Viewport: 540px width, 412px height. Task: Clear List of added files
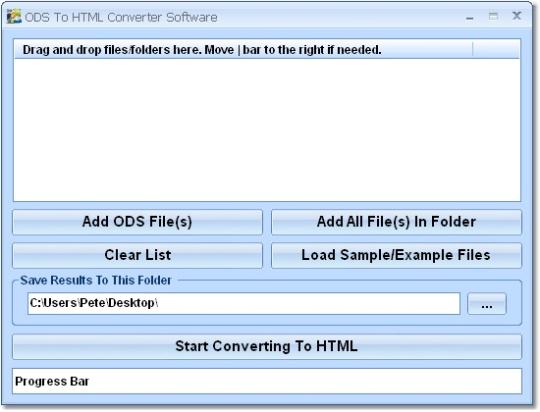pyautogui.click(x=137, y=255)
